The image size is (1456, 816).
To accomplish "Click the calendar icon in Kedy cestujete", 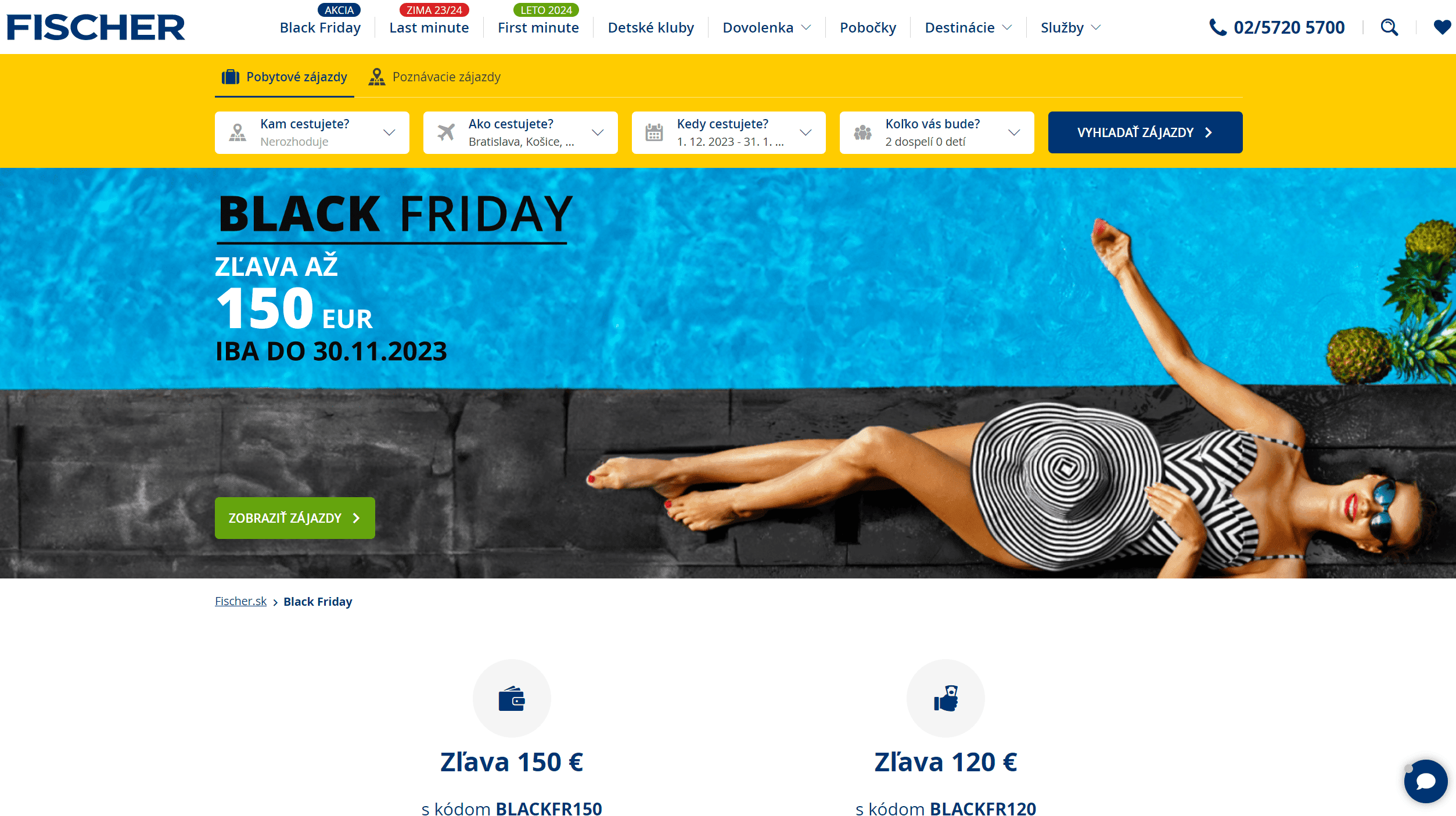I will pyautogui.click(x=654, y=132).
